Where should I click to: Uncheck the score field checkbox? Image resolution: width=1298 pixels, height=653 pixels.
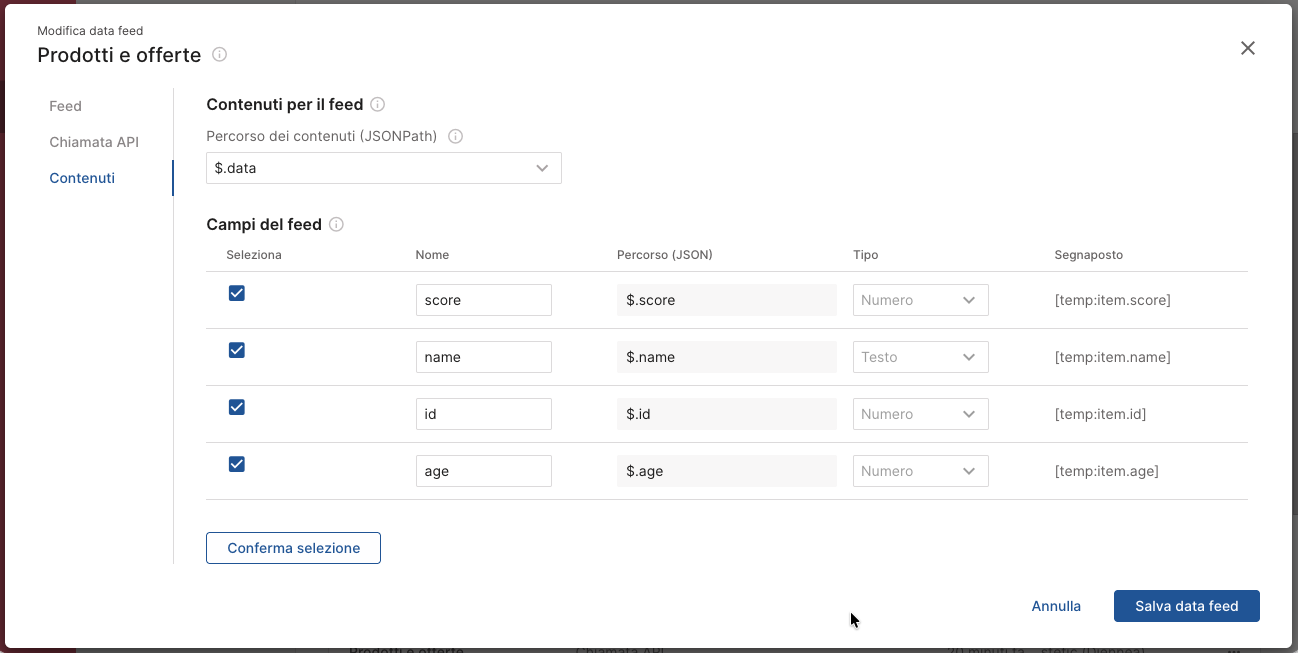(237, 293)
